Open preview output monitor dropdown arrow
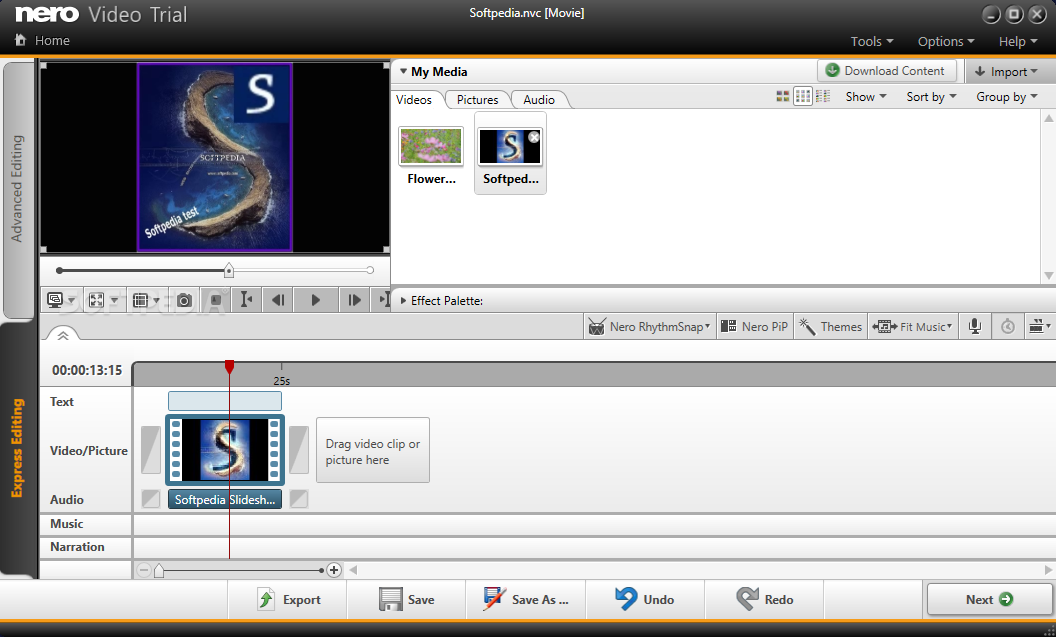This screenshot has width=1056, height=637. point(71,301)
